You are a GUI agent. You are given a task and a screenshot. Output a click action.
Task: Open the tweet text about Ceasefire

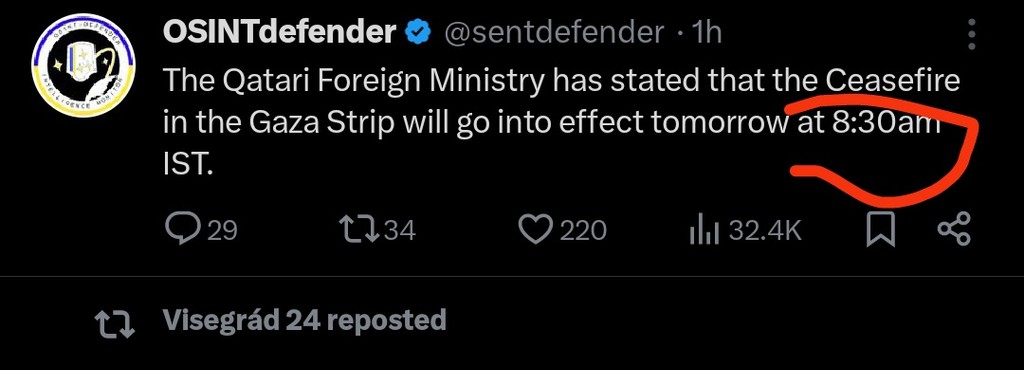coord(562,123)
